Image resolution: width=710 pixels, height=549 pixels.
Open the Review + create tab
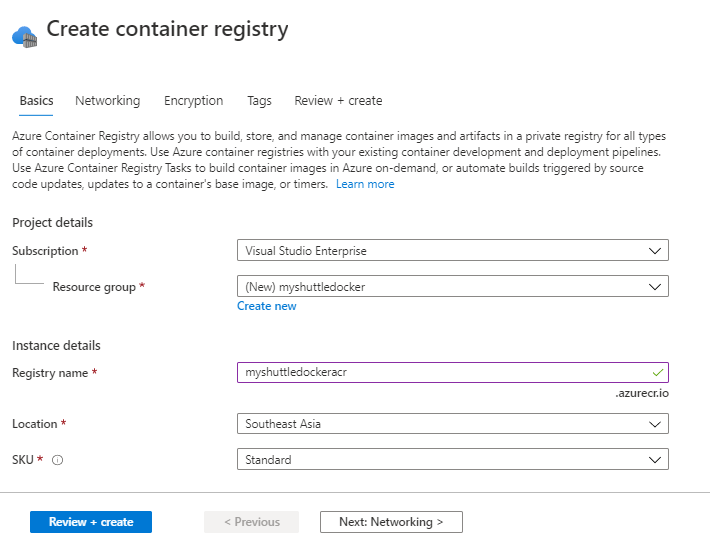pyautogui.click(x=338, y=101)
